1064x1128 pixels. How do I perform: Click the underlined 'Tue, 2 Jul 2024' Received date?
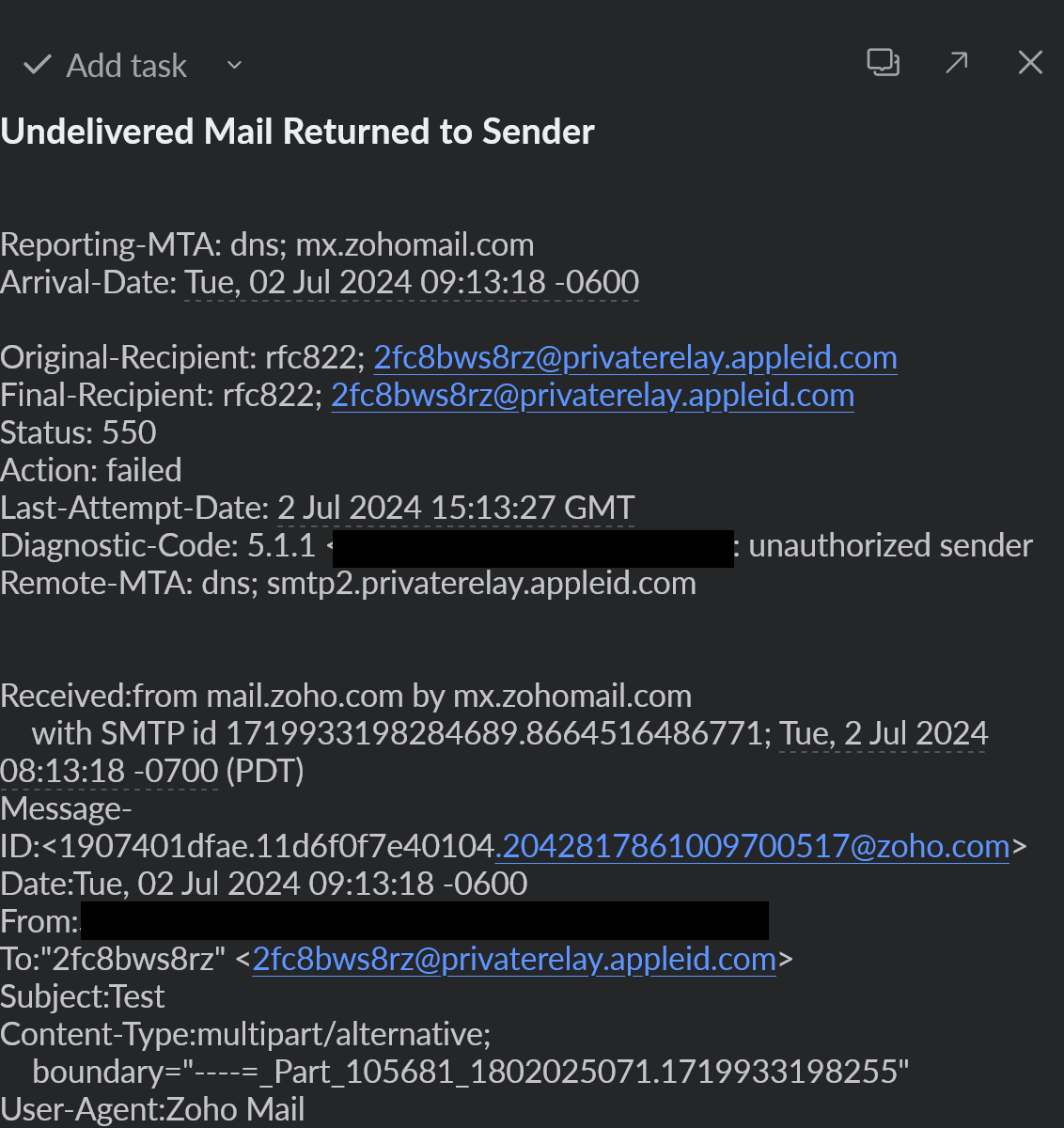point(884,733)
